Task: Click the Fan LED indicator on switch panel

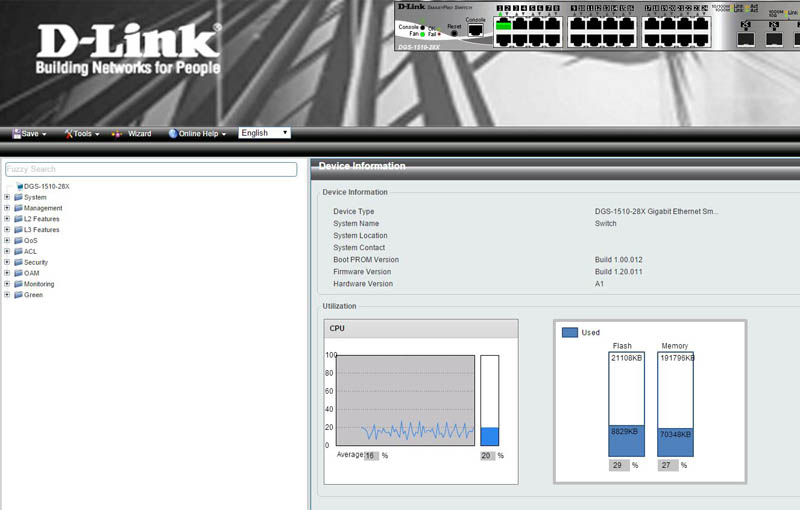Action: click(422, 34)
